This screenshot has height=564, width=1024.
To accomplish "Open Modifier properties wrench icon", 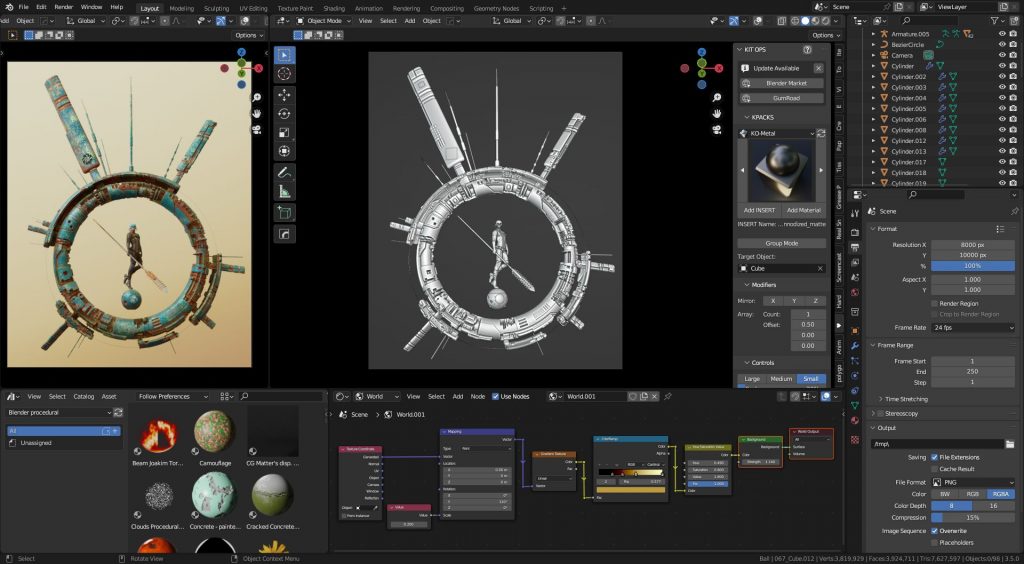I will pyautogui.click(x=855, y=345).
